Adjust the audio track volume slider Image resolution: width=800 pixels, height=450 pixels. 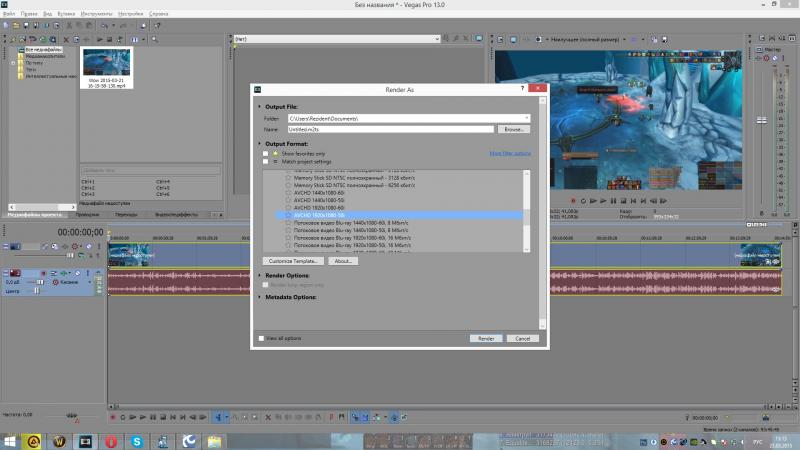(x=40, y=282)
